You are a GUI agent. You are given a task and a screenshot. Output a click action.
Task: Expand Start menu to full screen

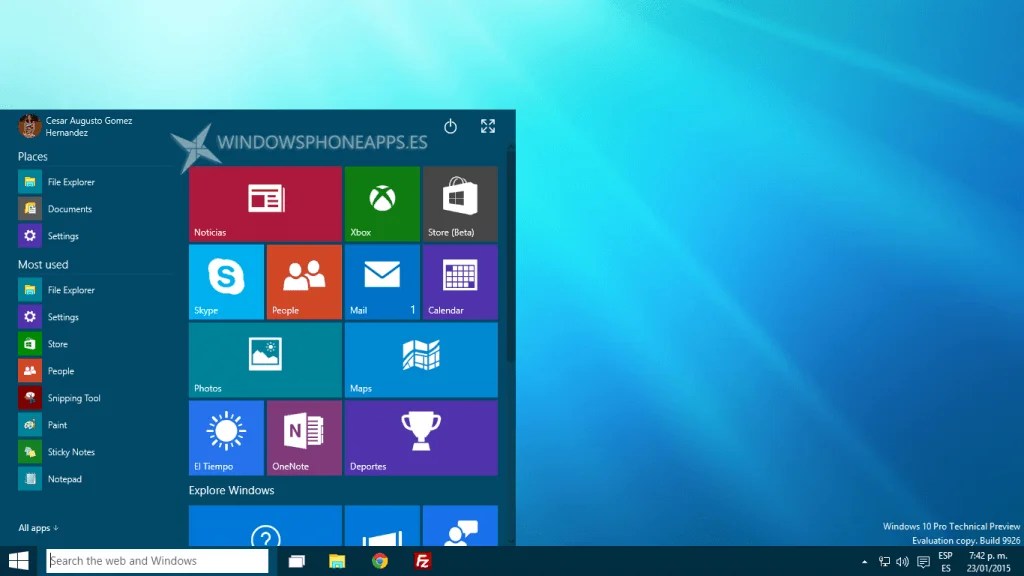pyautogui.click(x=488, y=126)
